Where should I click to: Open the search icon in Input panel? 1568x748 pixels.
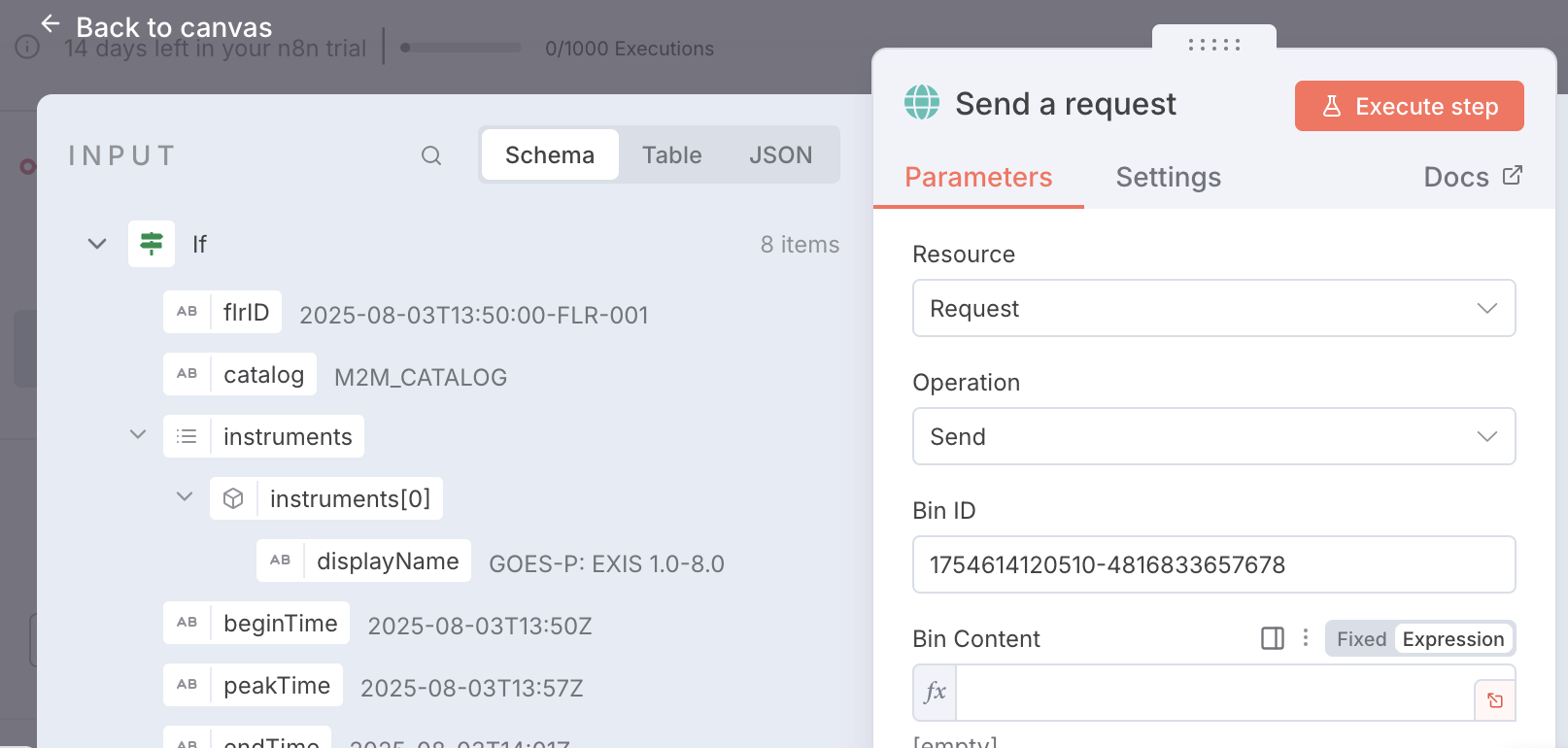[431, 155]
